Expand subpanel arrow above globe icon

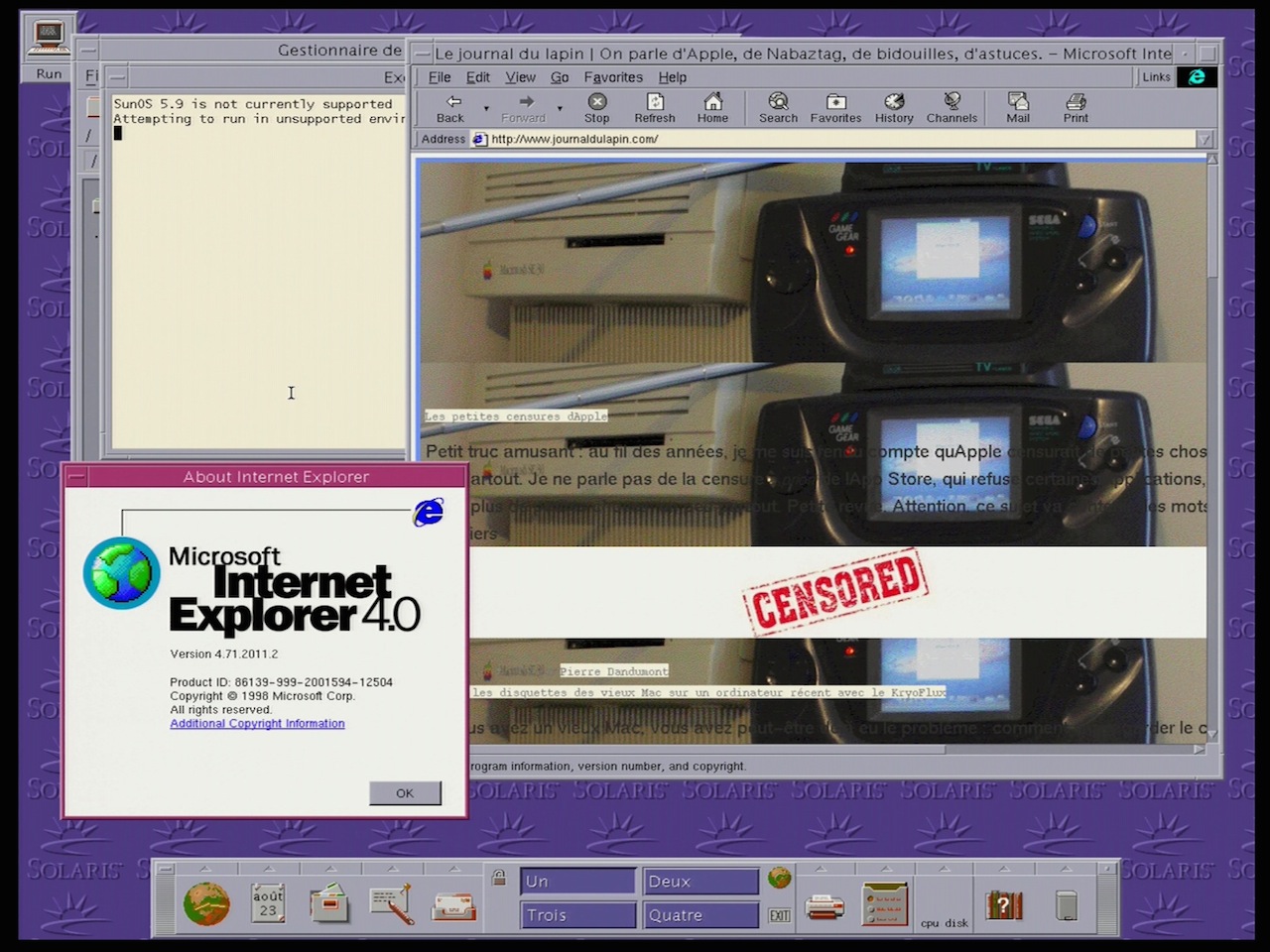tap(206, 869)
